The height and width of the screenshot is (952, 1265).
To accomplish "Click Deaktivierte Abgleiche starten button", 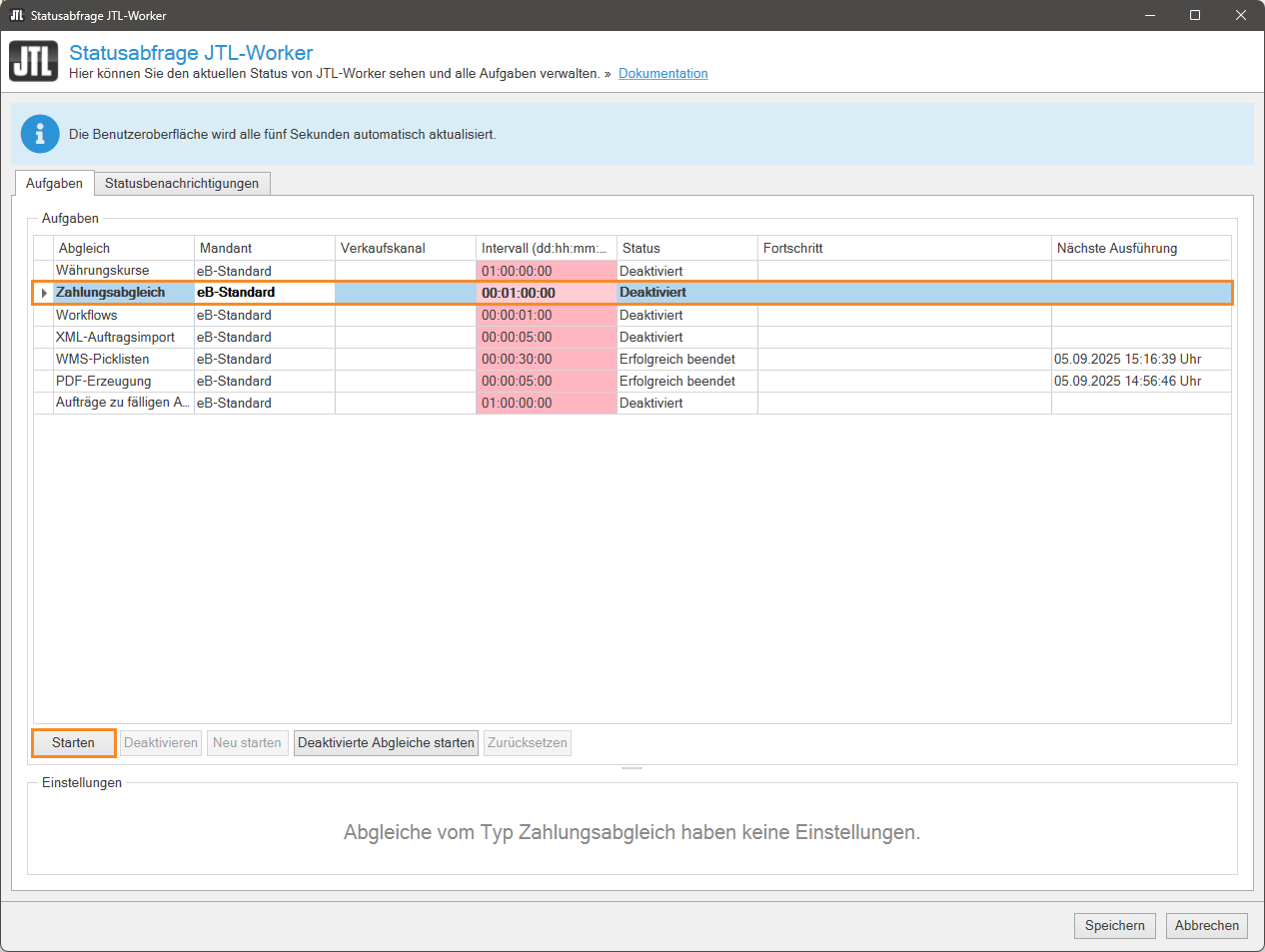I will (386, 743).
